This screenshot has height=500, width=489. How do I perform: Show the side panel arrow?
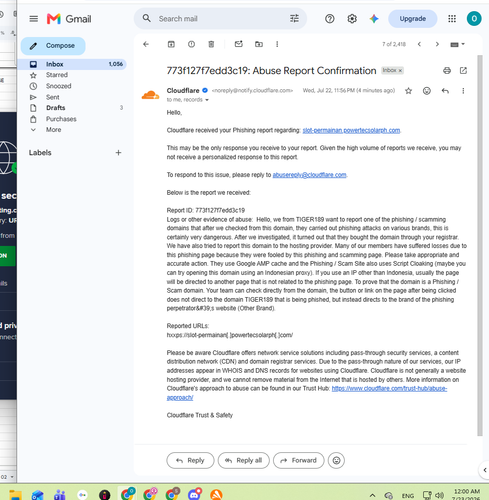pos(484,470)
